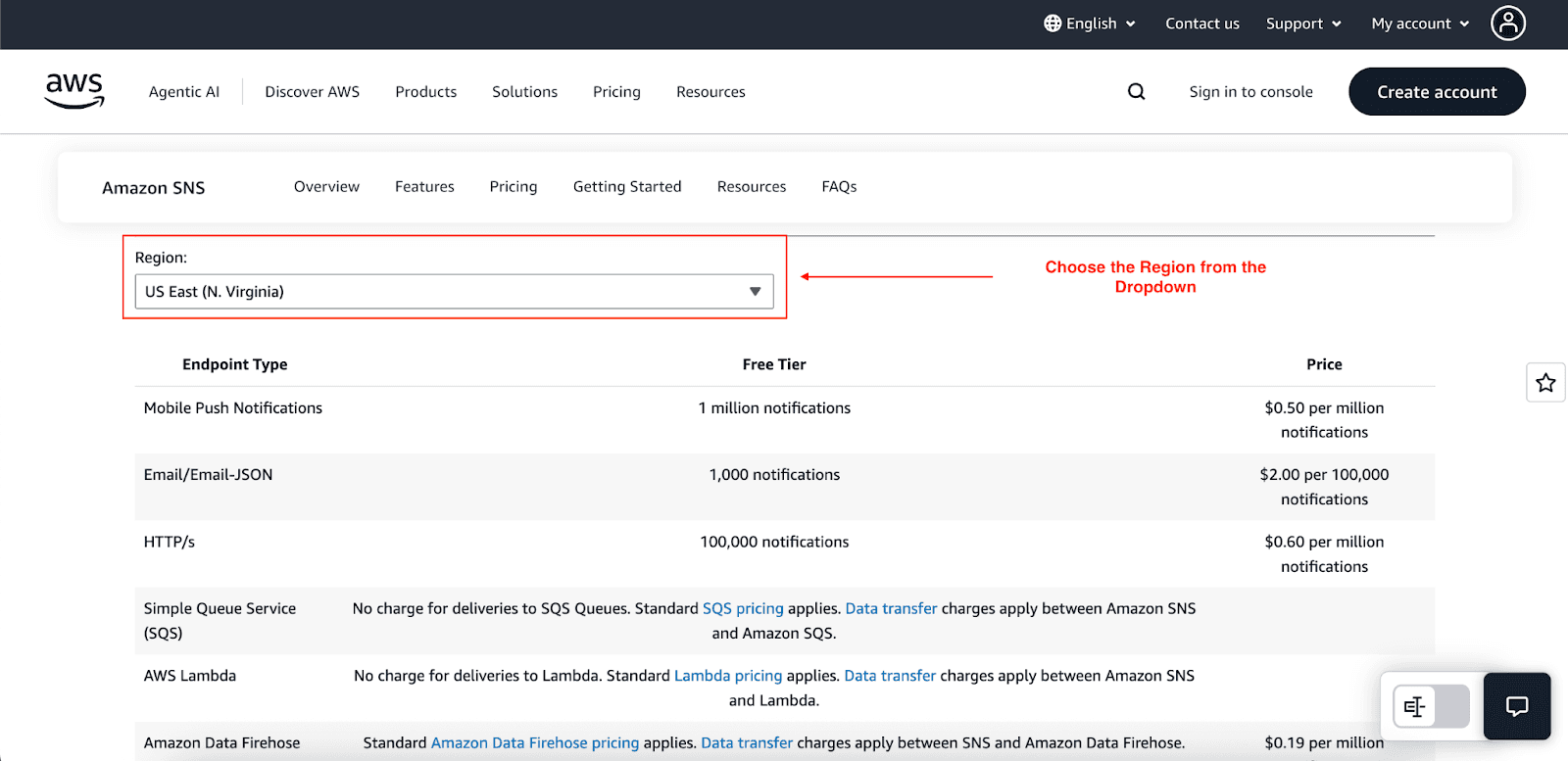This screenshot has width=1568, height=761.
Task: Open the SQS pricing link
Action: [x=743, y=608]
